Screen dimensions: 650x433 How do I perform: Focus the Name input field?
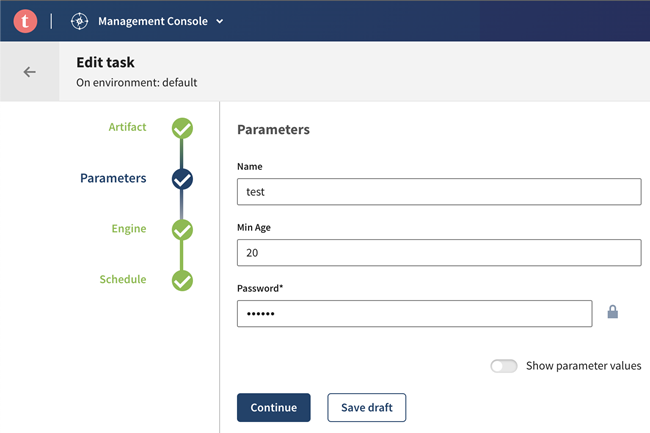click(438, 192)
